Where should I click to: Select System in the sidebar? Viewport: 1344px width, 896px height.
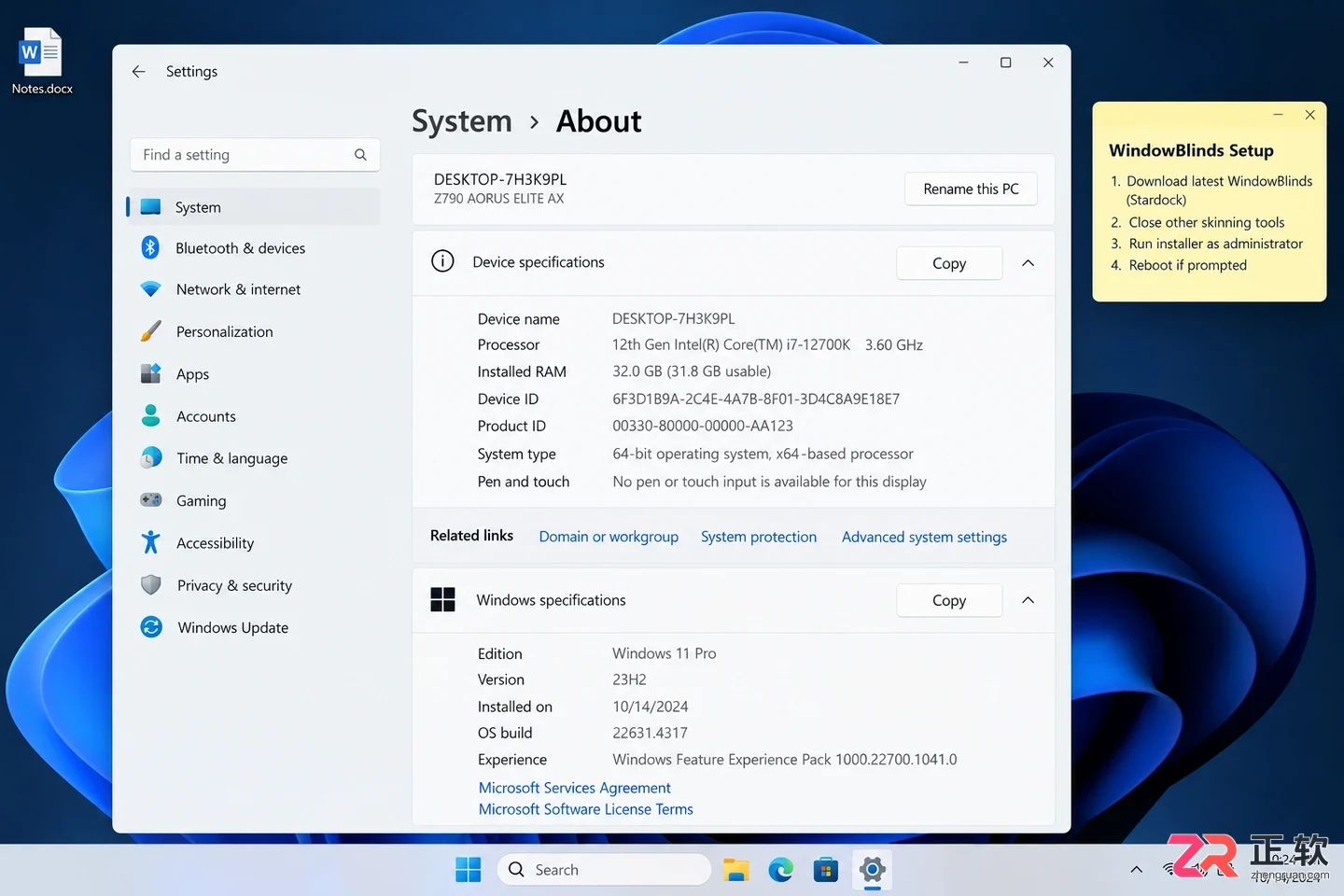click(x=253, y=207)
